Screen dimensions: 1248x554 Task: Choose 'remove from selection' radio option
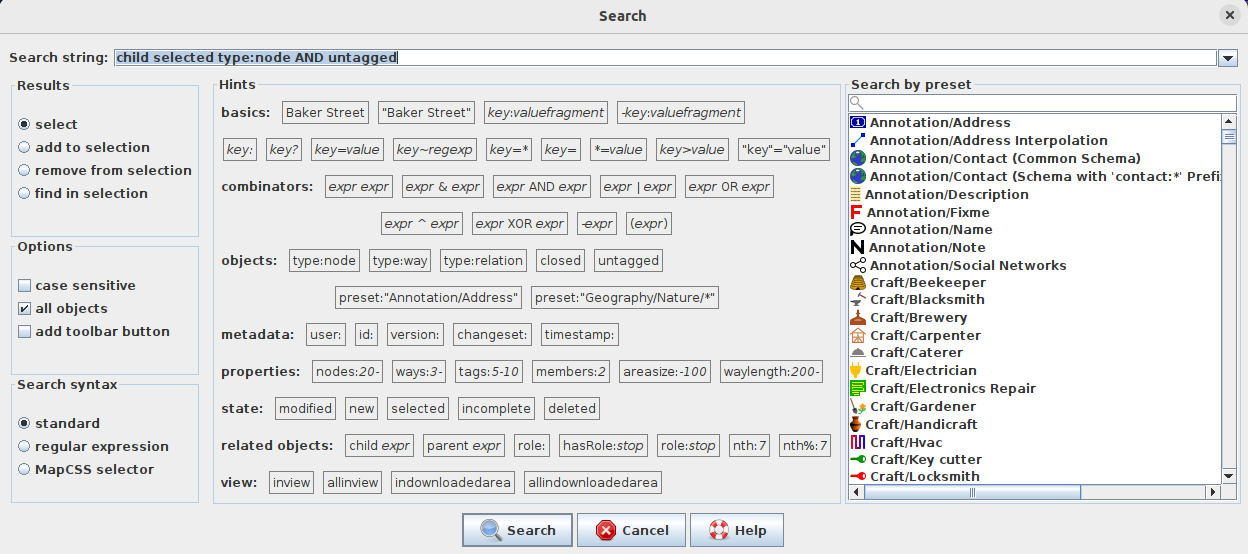click(x=104, y=170)
